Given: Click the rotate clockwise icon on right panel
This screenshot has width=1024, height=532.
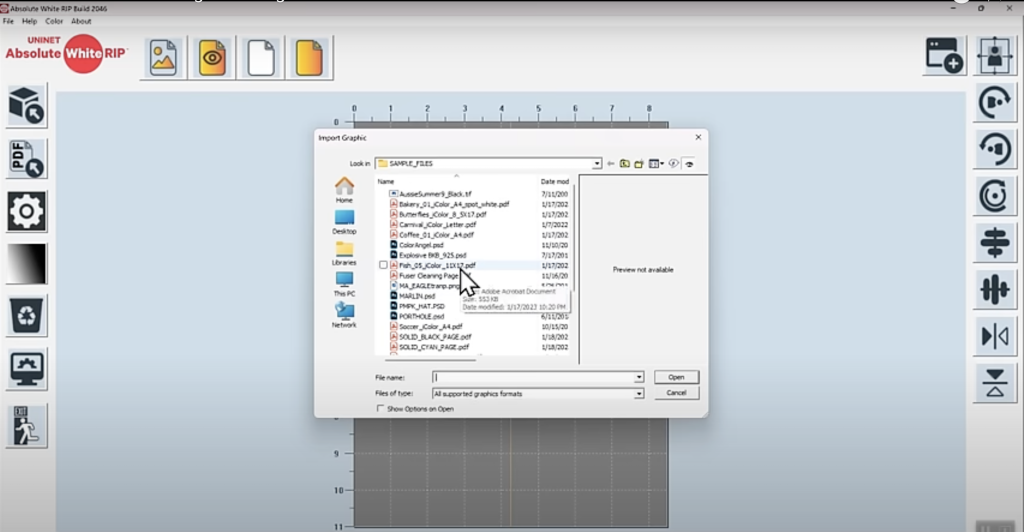Looking at the screenshot, I should pos(994,102).
